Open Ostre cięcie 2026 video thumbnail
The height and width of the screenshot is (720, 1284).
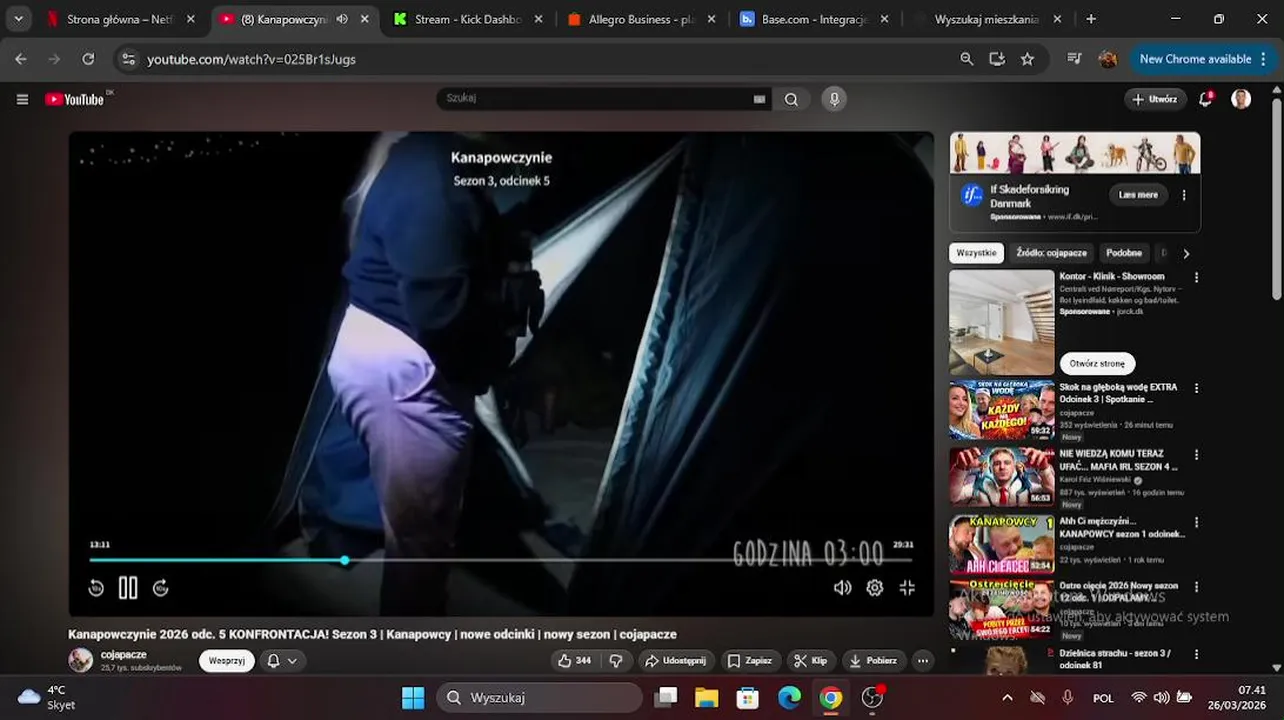click(1002, 608)
